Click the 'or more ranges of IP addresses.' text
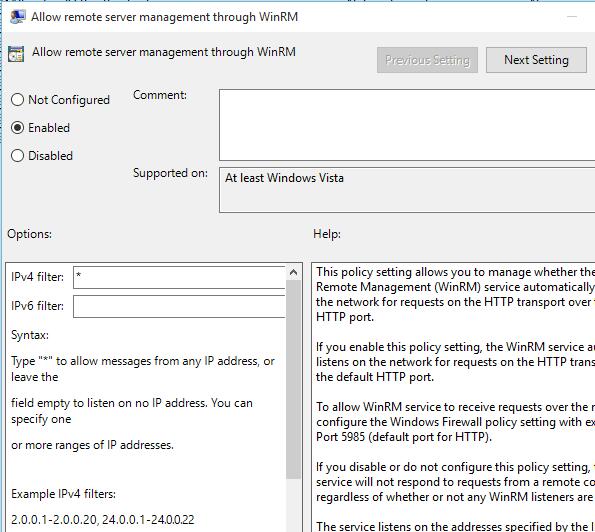This screenshot has height=532, width=595. point(92,445)
